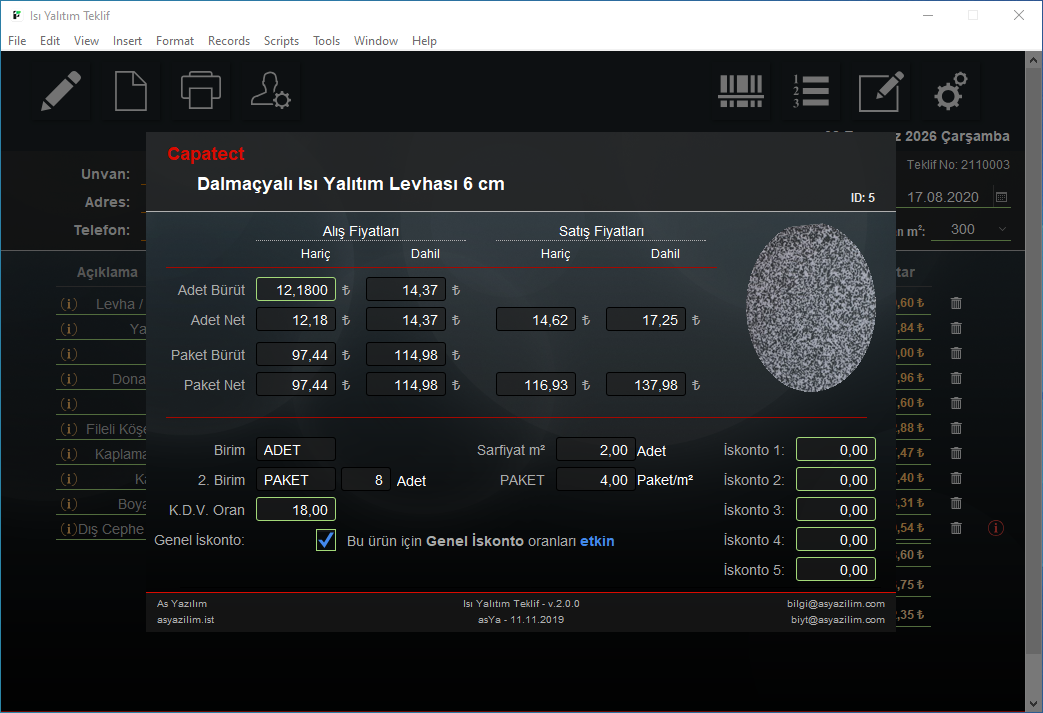1043x713 pixels.
Task: Delete row with trash icon at ,88 ₺
Action: (956, 428)
